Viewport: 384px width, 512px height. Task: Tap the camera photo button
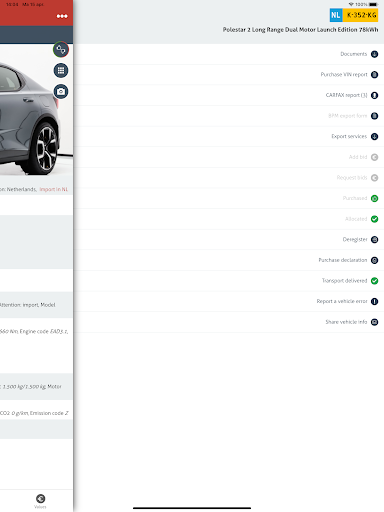point(61,91)
